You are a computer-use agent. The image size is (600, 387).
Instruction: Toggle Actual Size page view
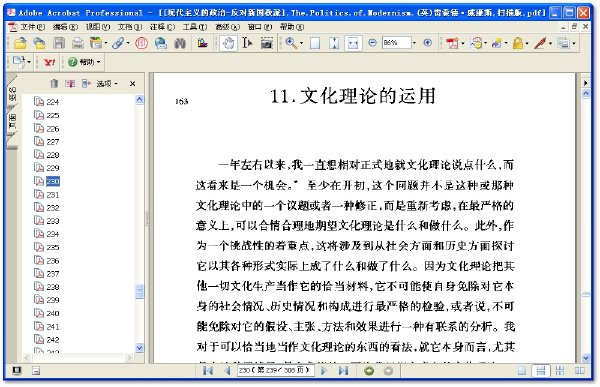(315, 43)
